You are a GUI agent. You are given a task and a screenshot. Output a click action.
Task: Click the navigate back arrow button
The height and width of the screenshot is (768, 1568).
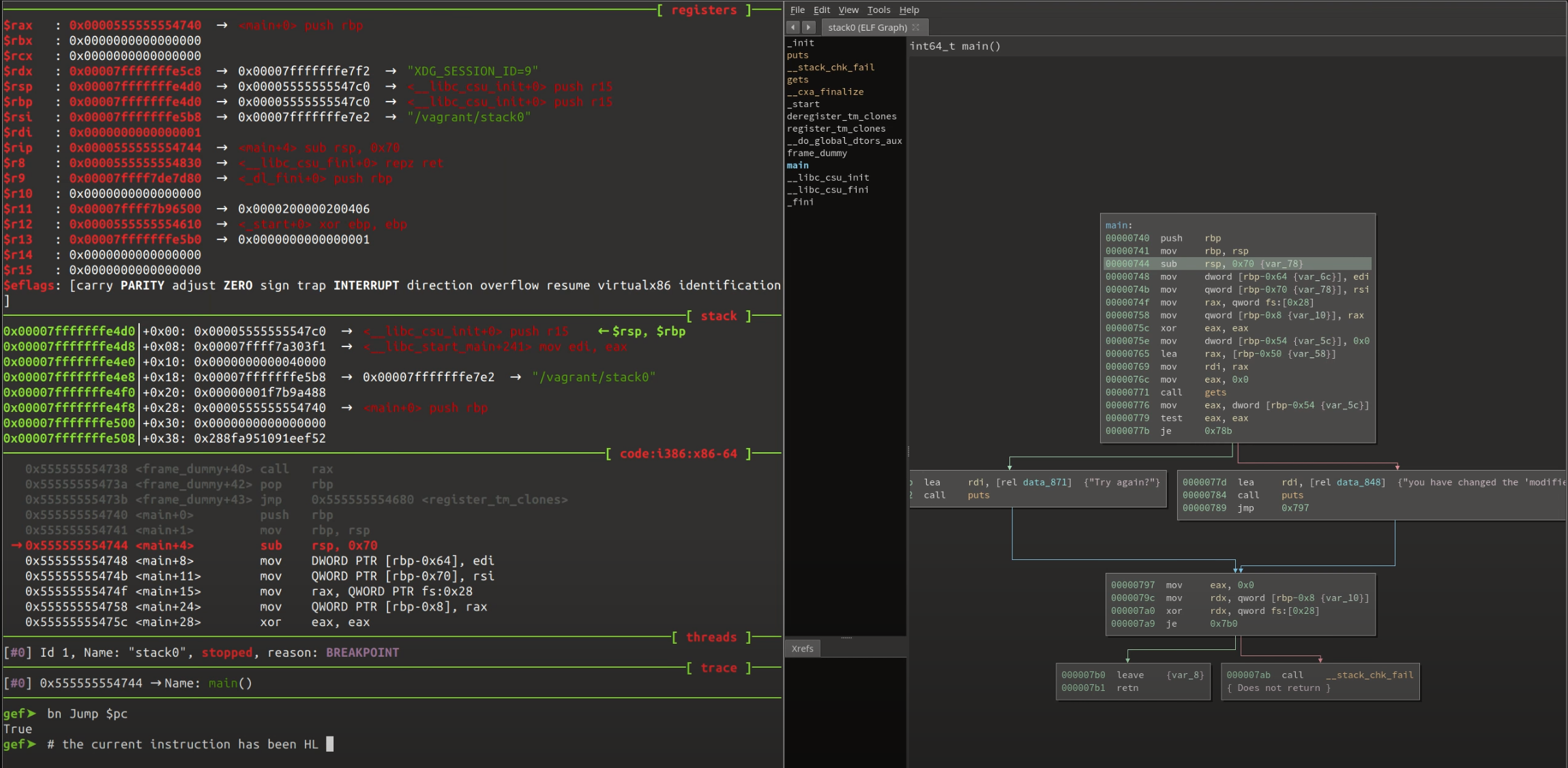(793, 27)
